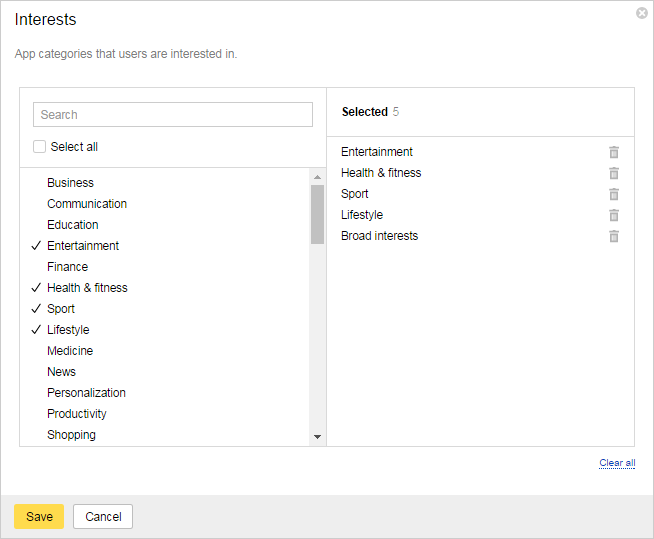
Task: Delete Health & fitness from selected list
Action: coord(614,173)
